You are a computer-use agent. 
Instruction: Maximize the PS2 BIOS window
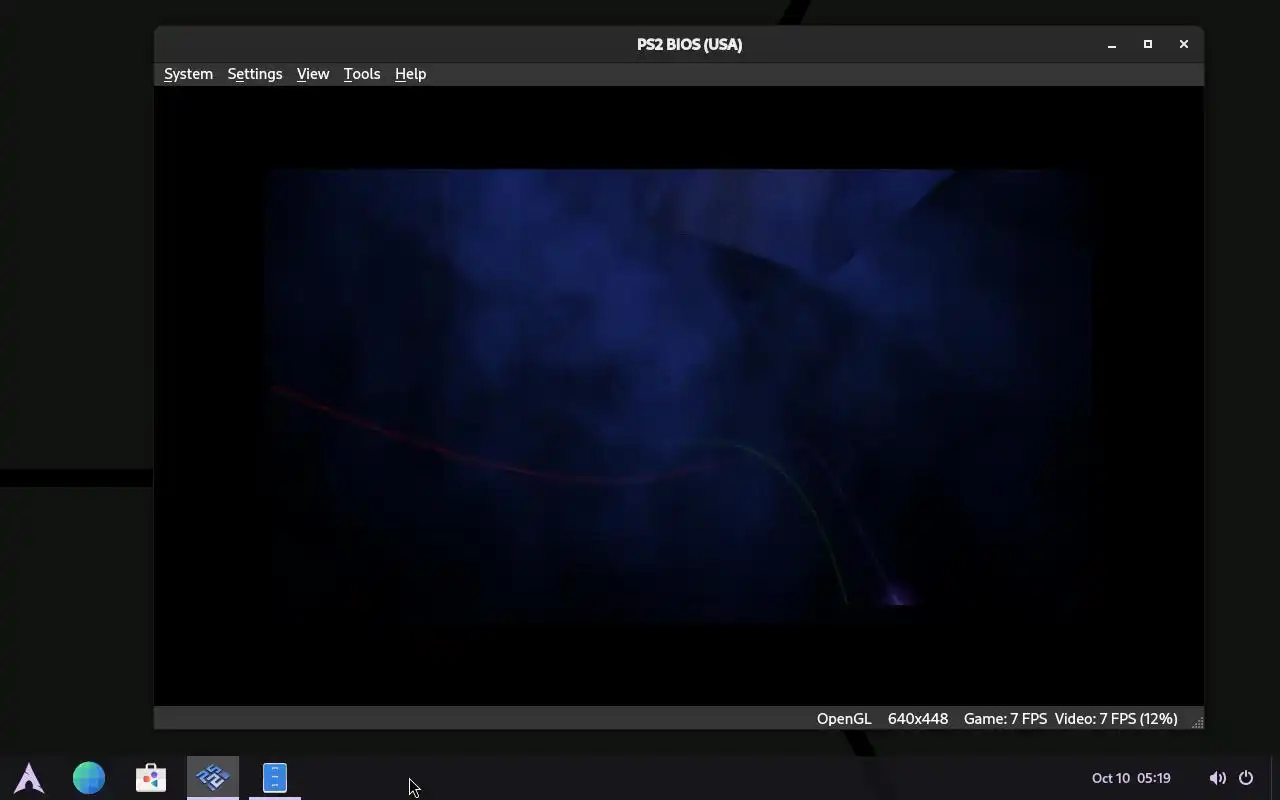pos(1148,44)
